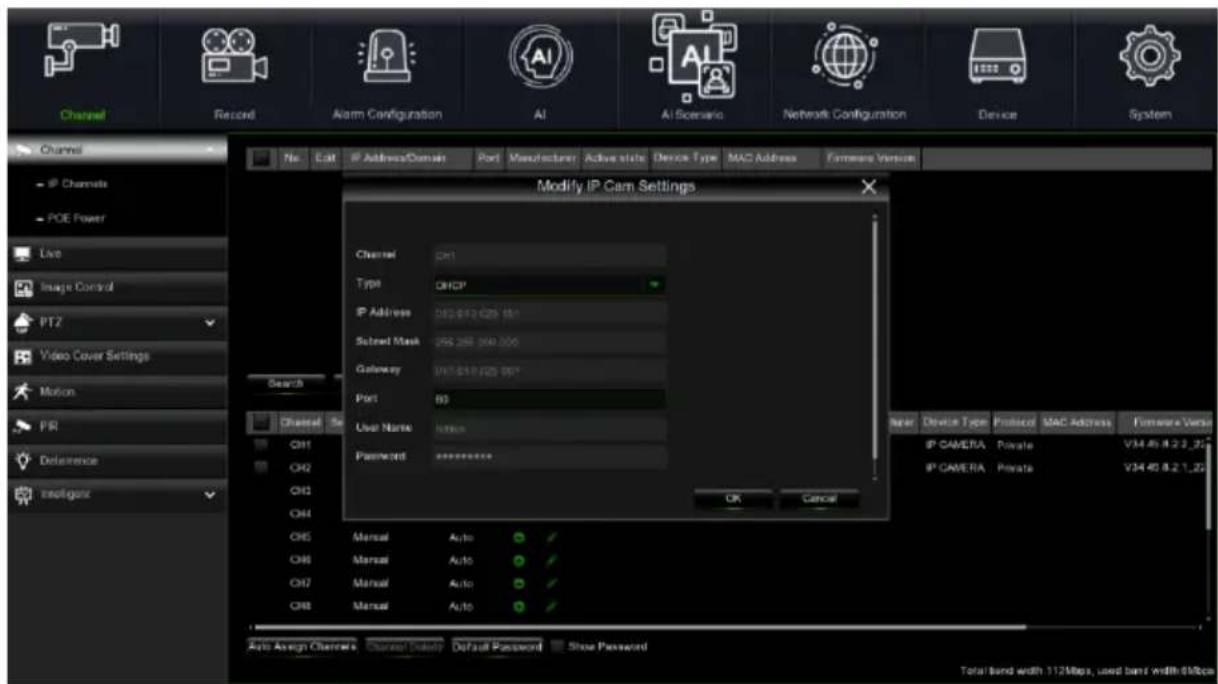Screen dimensions: 1218x684
Task: Click the Port input field
Action: pos(548,399)
